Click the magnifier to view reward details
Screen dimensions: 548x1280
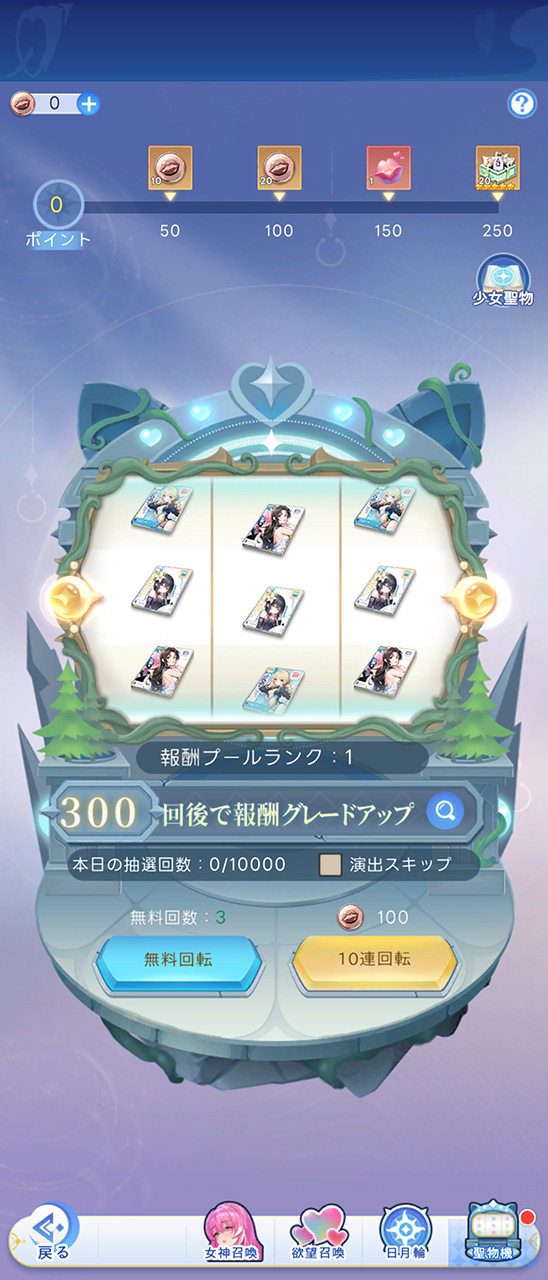pyautogui.click(x=445, y=812)
